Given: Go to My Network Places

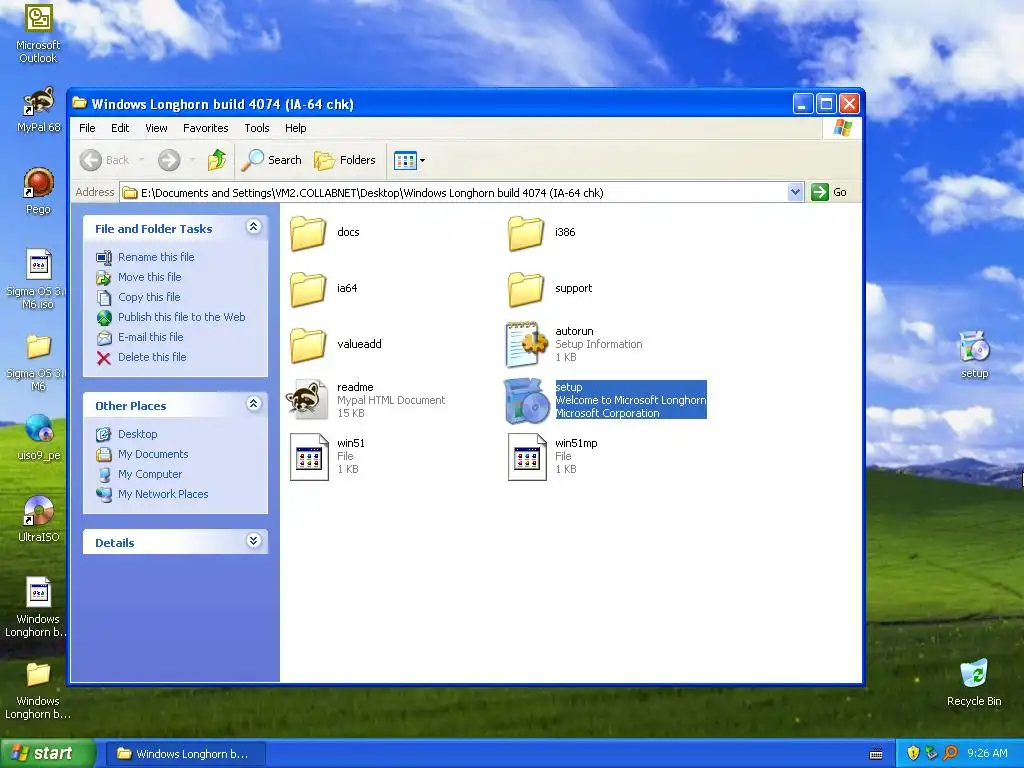Looking at the screenshot, I should tap(163, 494).
